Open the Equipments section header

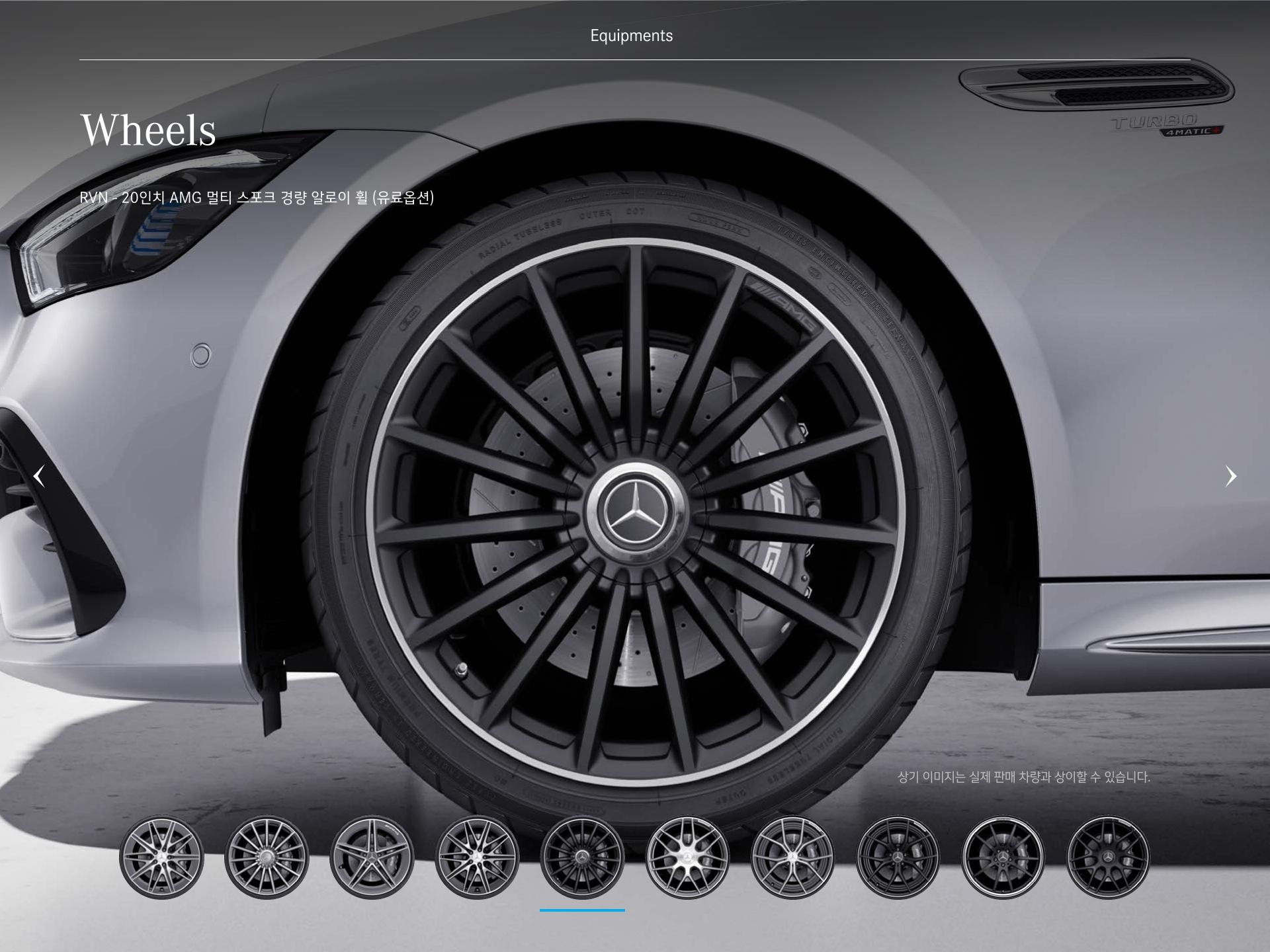(632, 36)
